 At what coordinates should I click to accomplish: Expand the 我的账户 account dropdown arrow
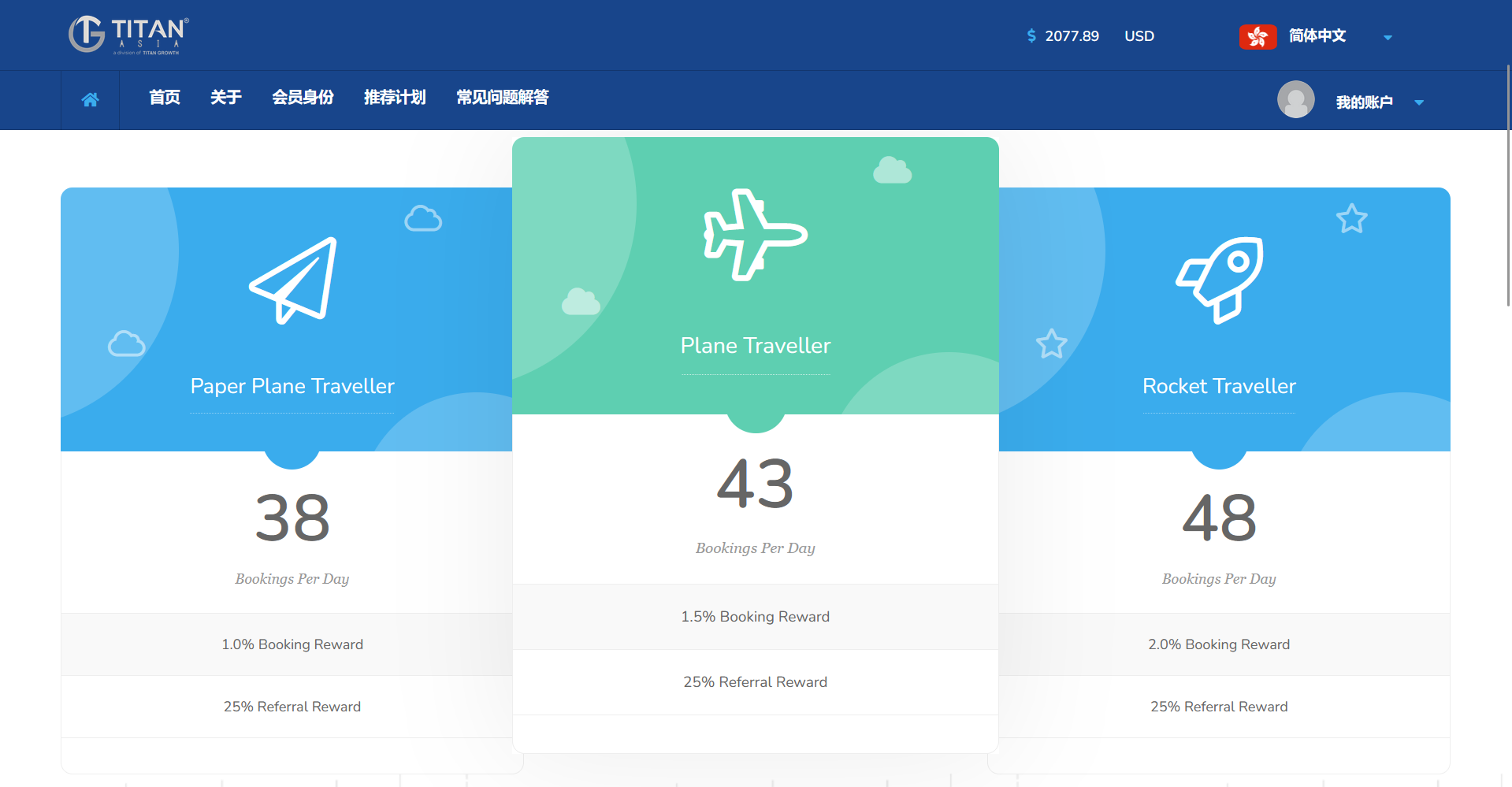pyautogui.click(x=1419, y=102)
